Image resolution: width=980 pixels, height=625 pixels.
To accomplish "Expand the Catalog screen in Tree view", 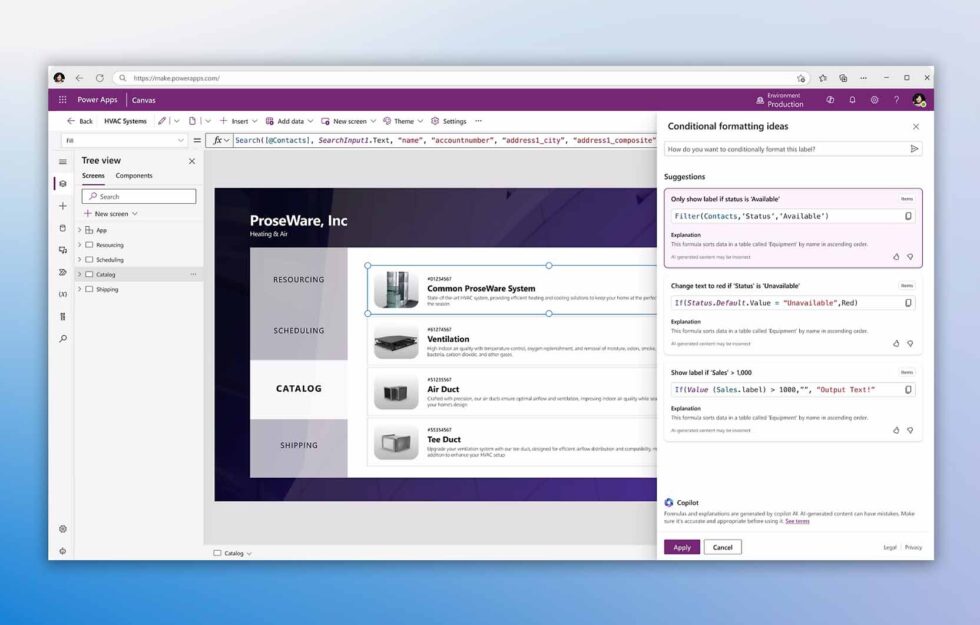I will pyautogui.click(x=79, y=273).
